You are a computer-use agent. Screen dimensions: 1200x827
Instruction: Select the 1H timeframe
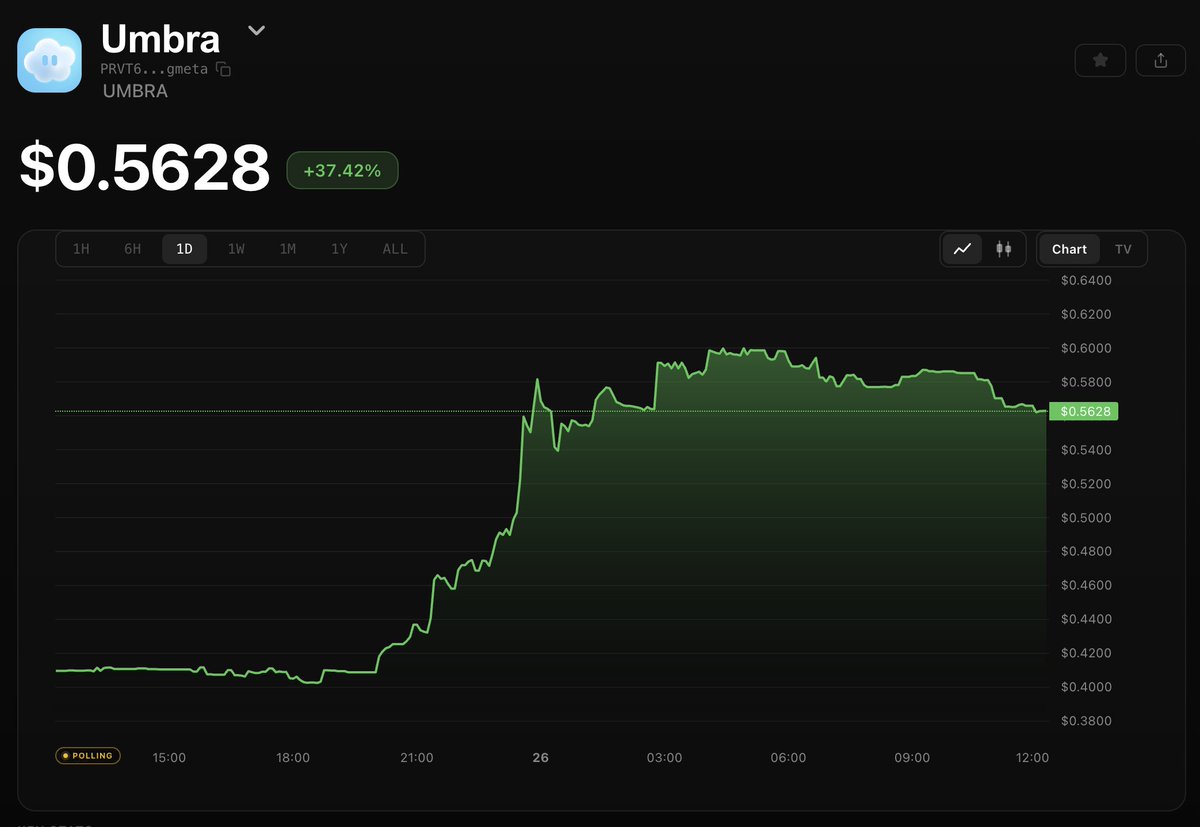(x=81, y=249)
